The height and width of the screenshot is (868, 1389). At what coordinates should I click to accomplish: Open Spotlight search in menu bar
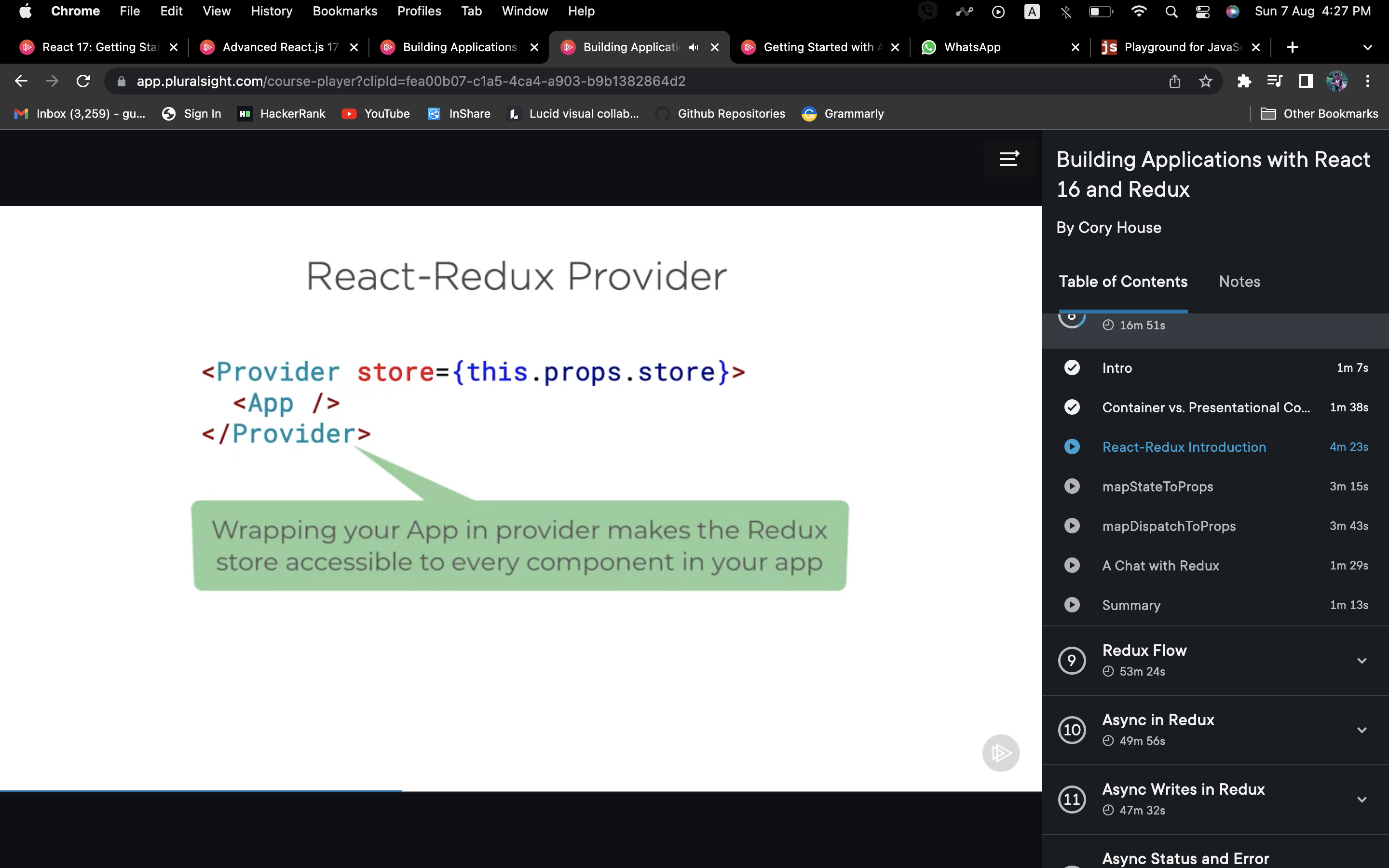point(1171,12)
